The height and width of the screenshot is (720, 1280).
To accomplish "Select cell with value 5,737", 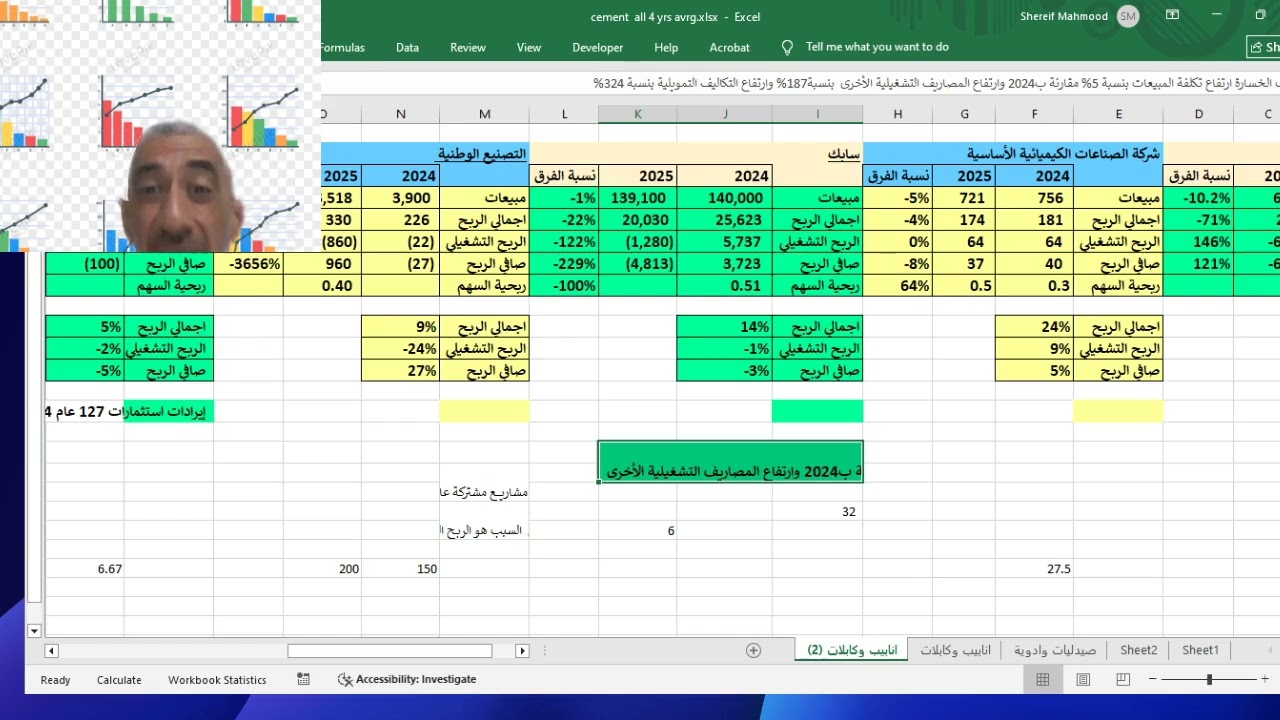I will coord(725,242).
